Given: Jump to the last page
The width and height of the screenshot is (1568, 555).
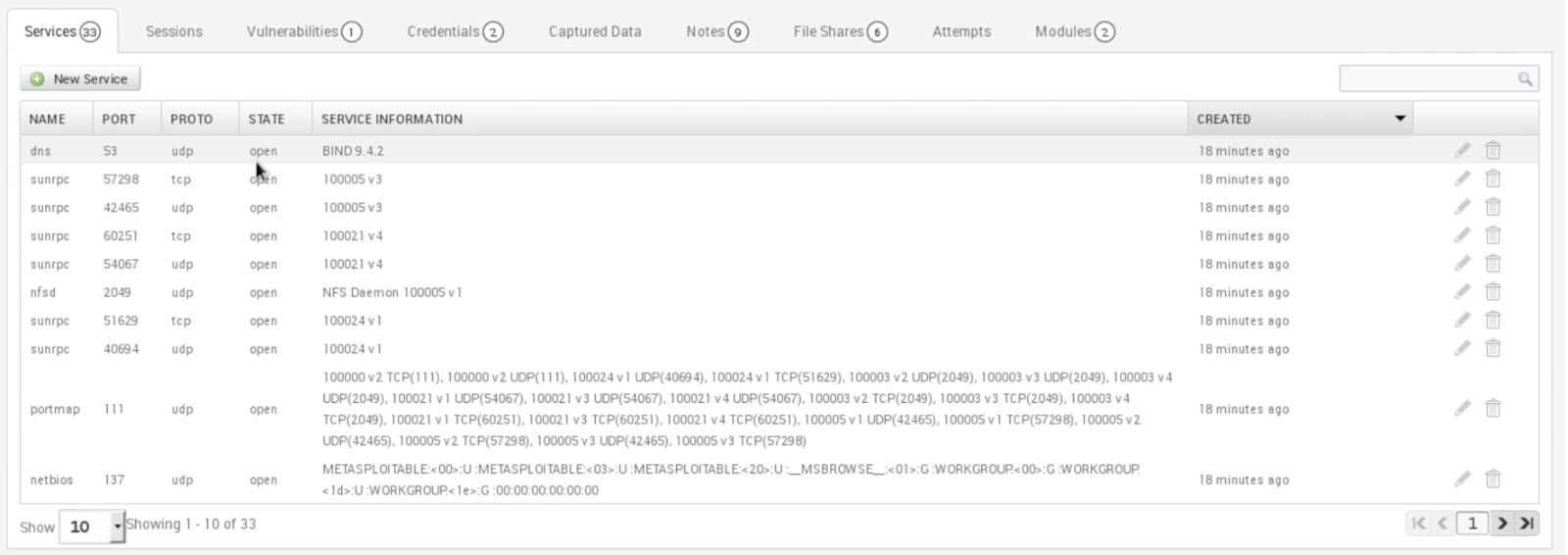Looking at the screenshot, I should point(1526,524).
